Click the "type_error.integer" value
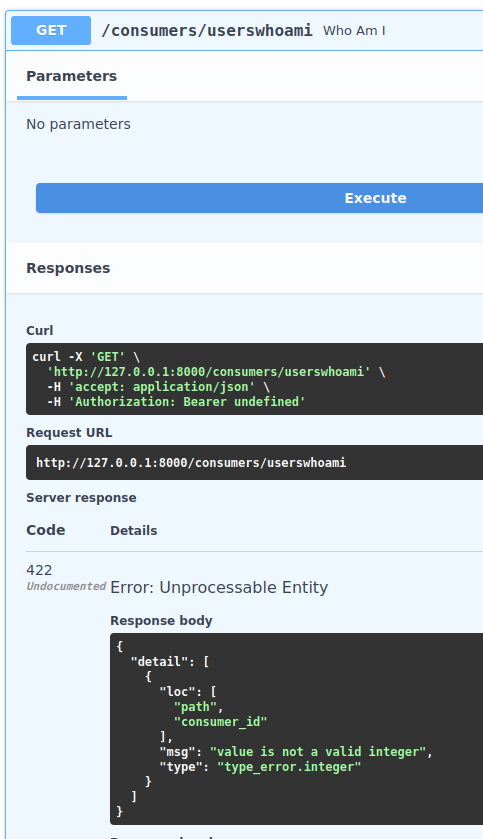Screen dimensions: 483x839 coord(289,767)
